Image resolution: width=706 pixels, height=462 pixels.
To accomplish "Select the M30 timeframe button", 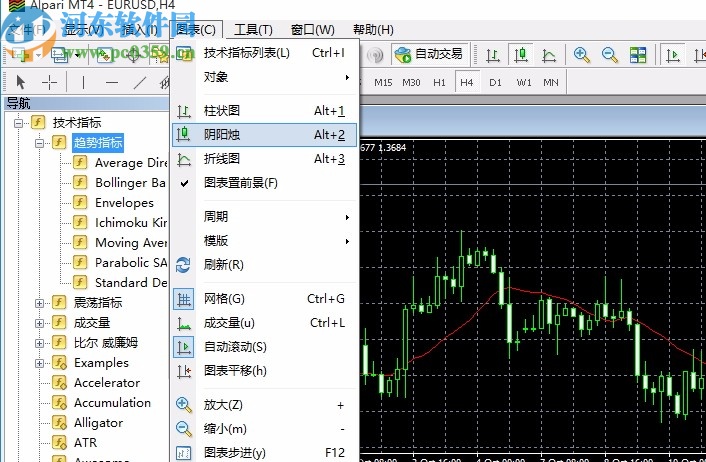I will [411, 82].
